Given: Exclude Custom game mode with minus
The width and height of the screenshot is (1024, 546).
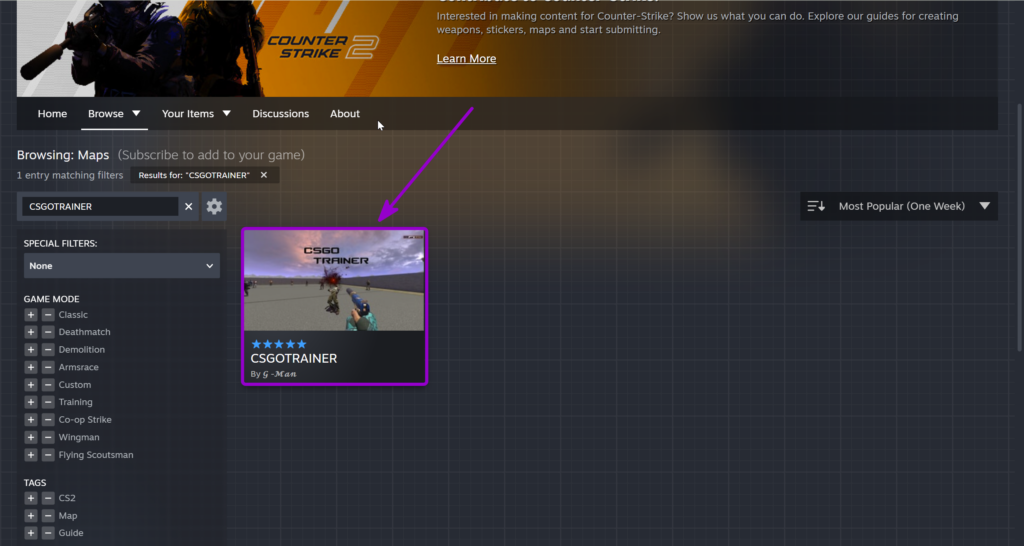Looking at the screenshot, I should tap(48, 385).
